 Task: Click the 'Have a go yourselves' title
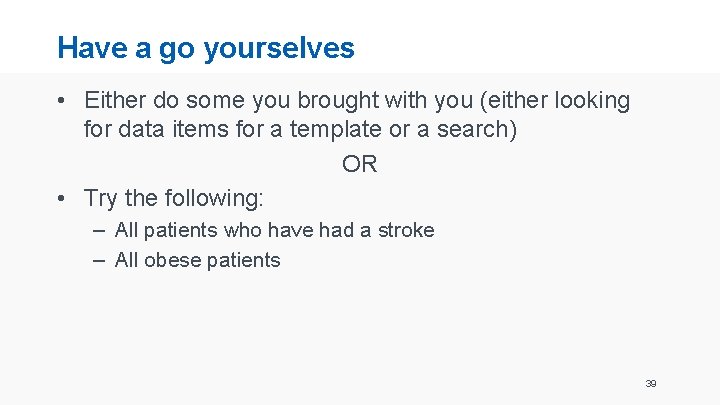coord(205,48)
